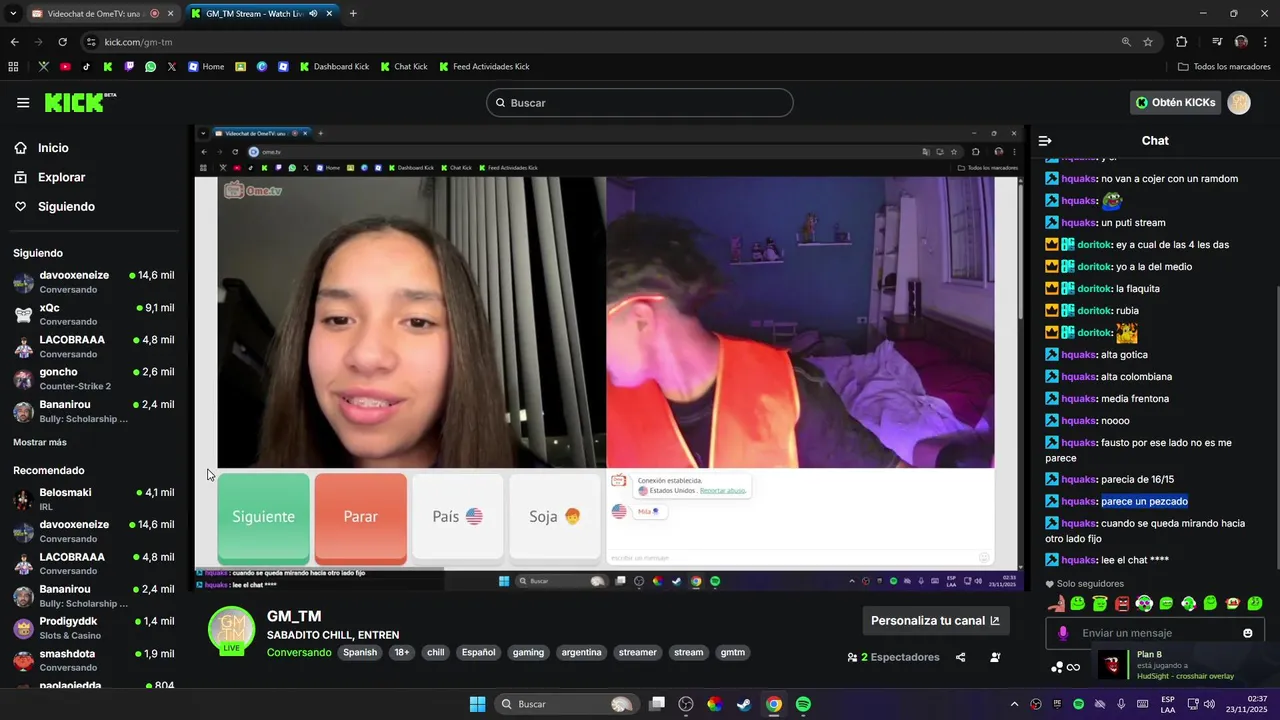Select the argentina tag
The image size is (1280, 720).
[x=581, y=652]
